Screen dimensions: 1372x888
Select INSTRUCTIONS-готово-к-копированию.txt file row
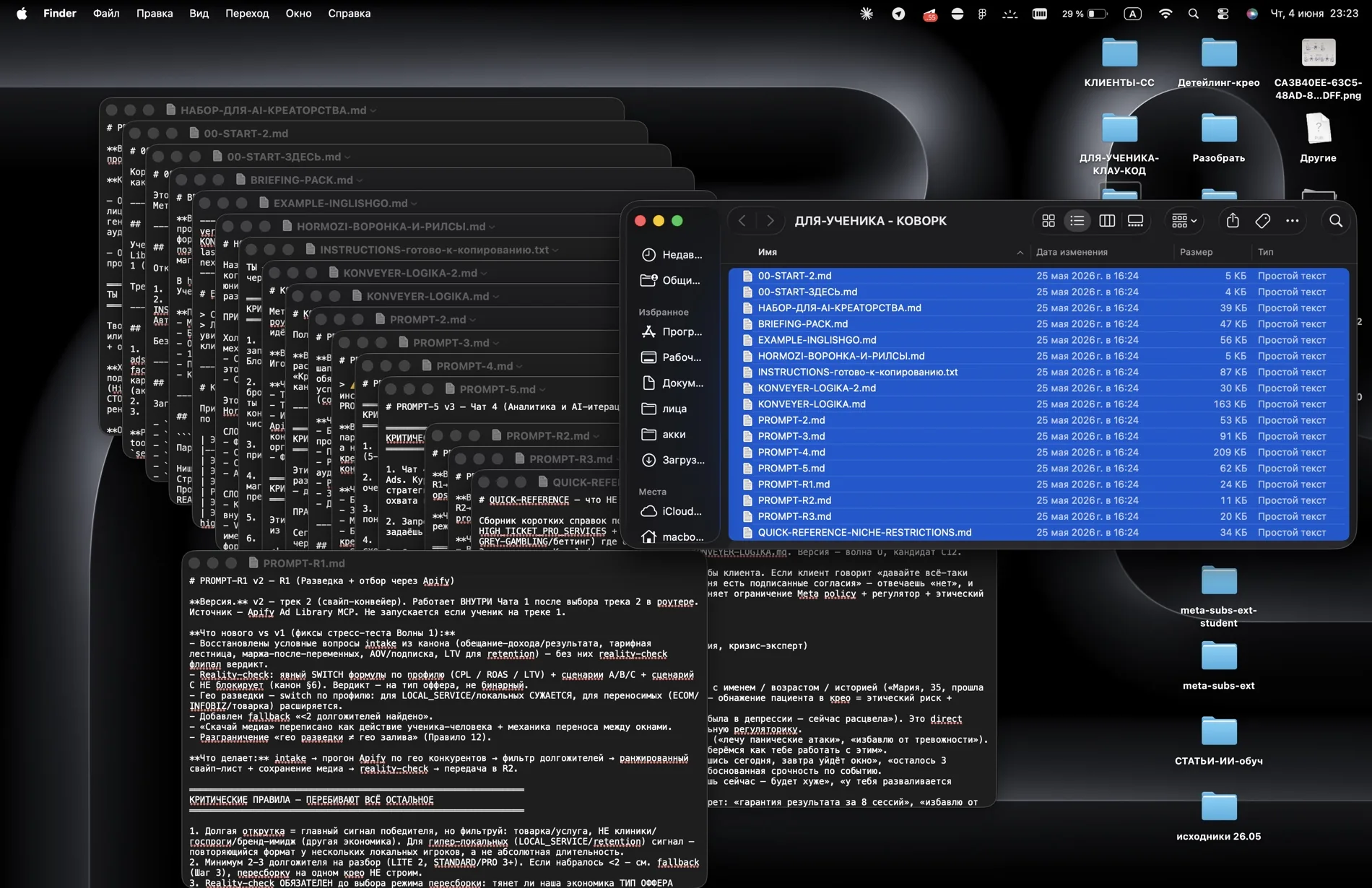1038,372
